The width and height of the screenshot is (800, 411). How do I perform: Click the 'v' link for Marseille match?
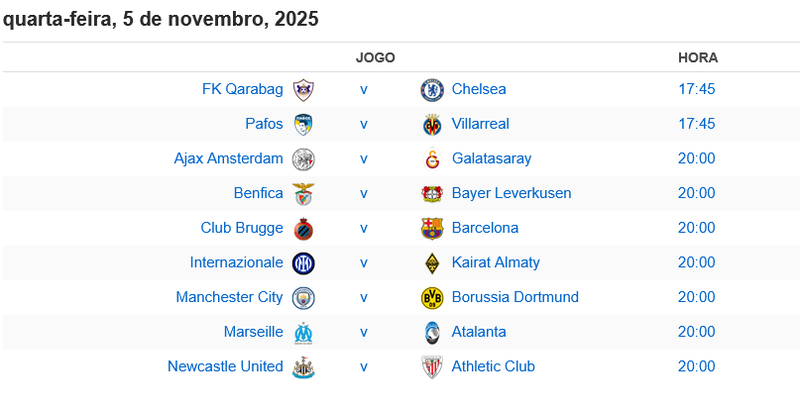click(364, 332)
